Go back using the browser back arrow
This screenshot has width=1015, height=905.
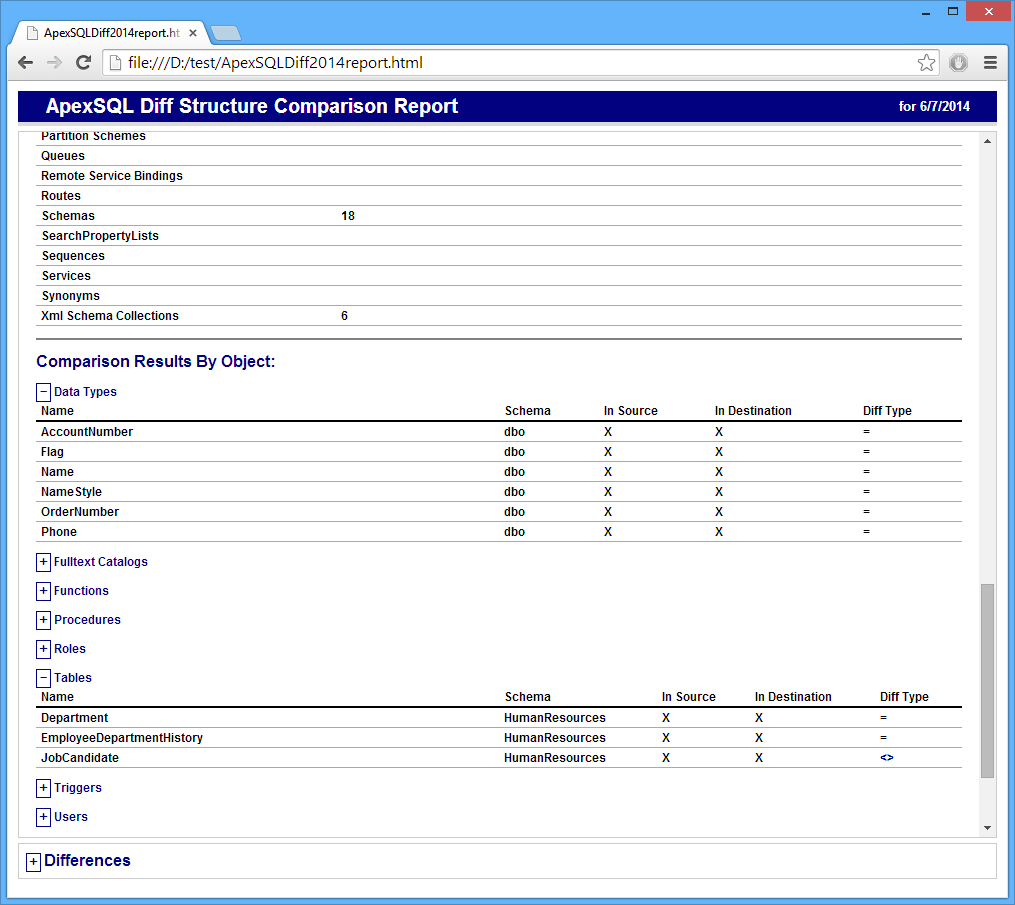point(25,63)
